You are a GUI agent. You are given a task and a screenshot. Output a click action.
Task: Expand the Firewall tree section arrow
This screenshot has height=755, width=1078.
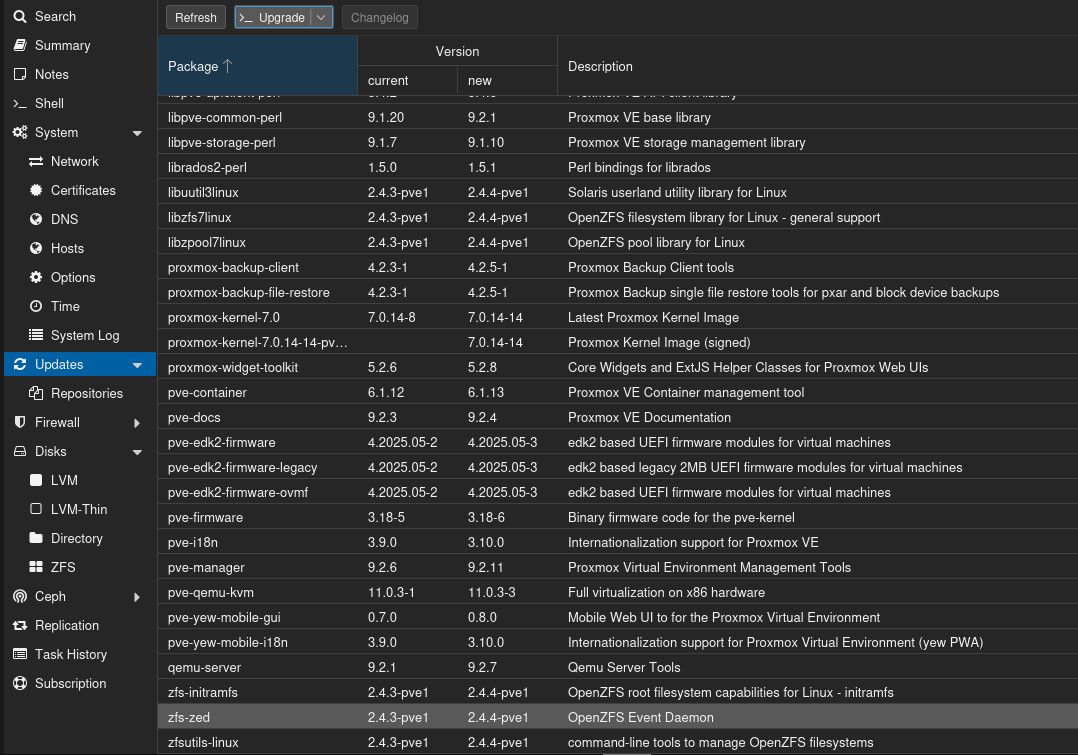tap(137, 423)
